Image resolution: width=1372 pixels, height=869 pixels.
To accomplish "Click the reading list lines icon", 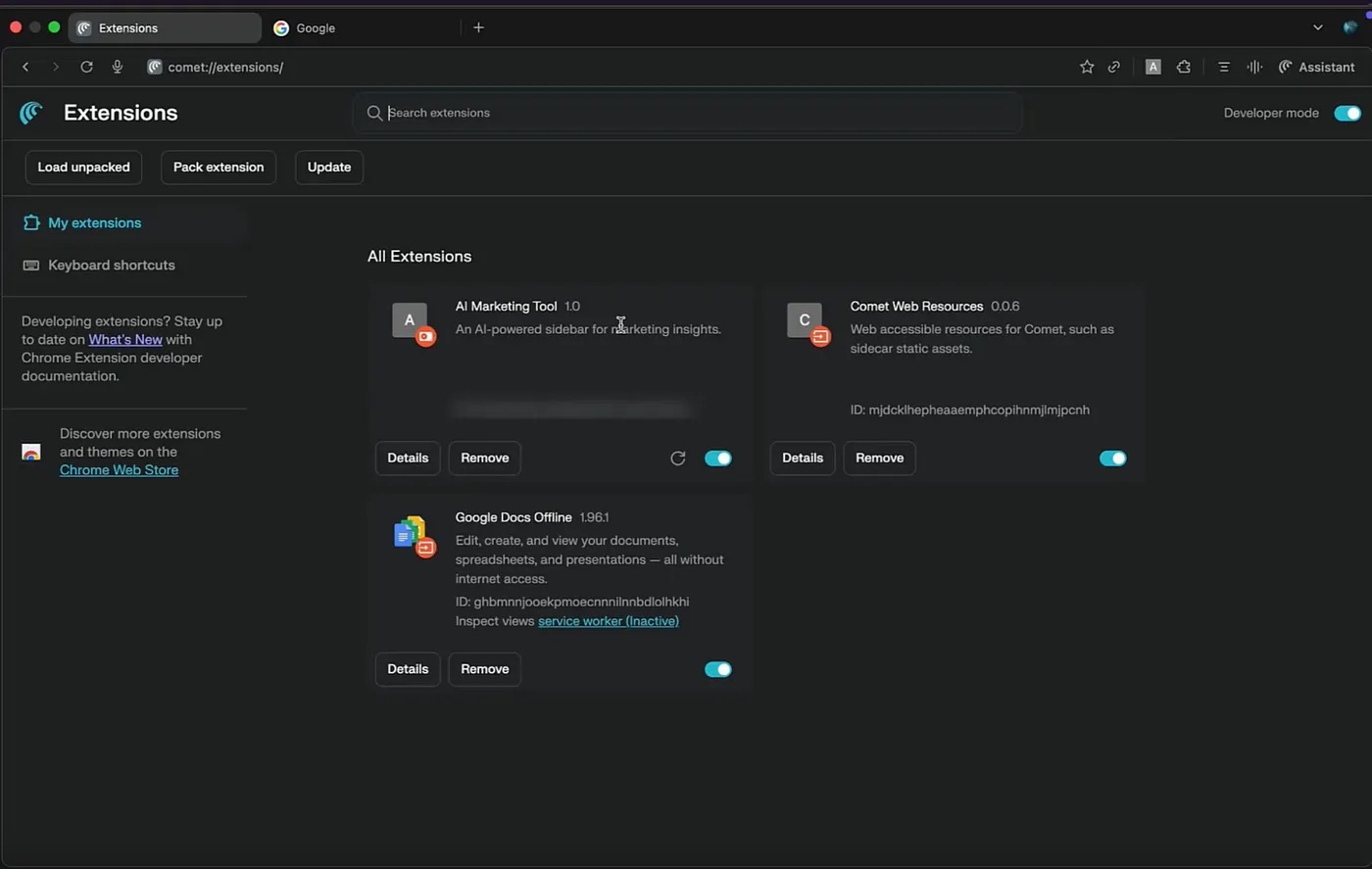I will pos(1223,67).
